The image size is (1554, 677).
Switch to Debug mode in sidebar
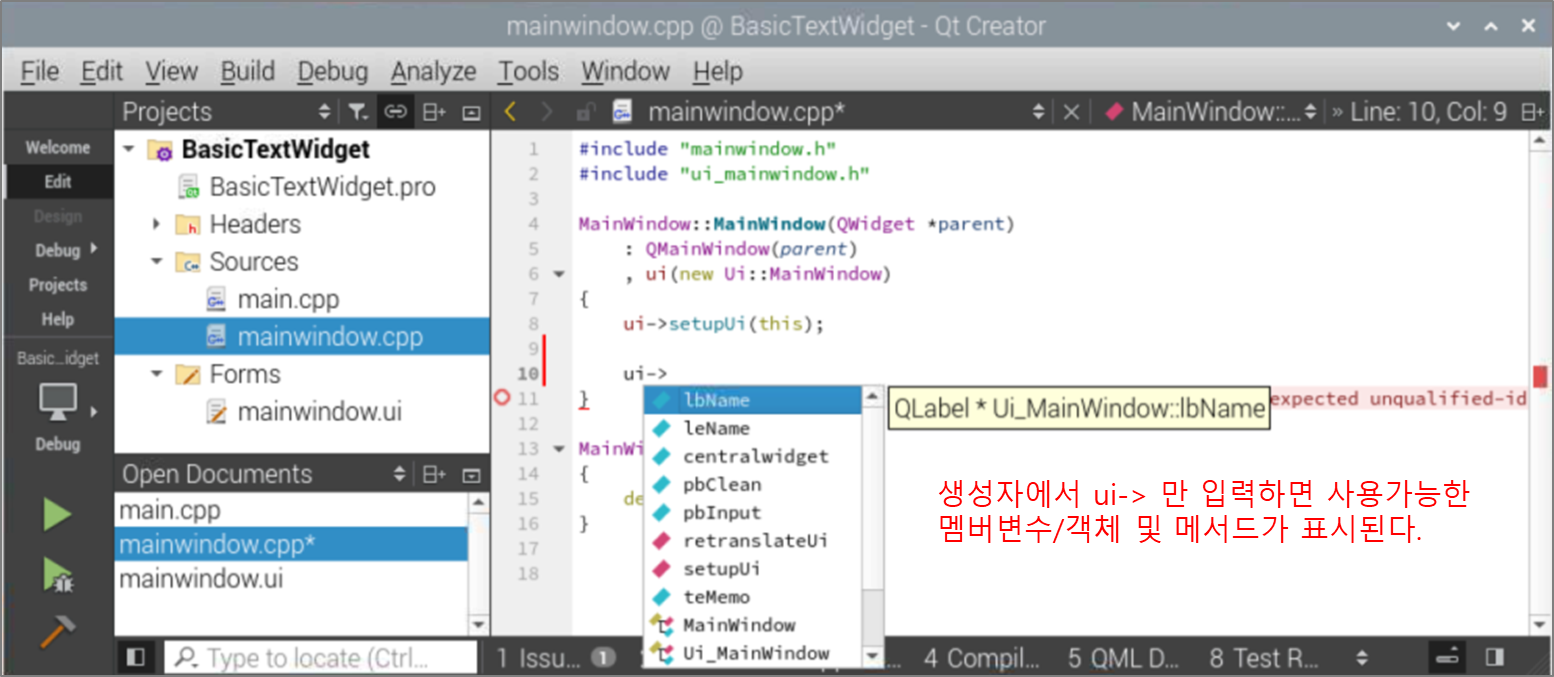(x=57, y=250)
